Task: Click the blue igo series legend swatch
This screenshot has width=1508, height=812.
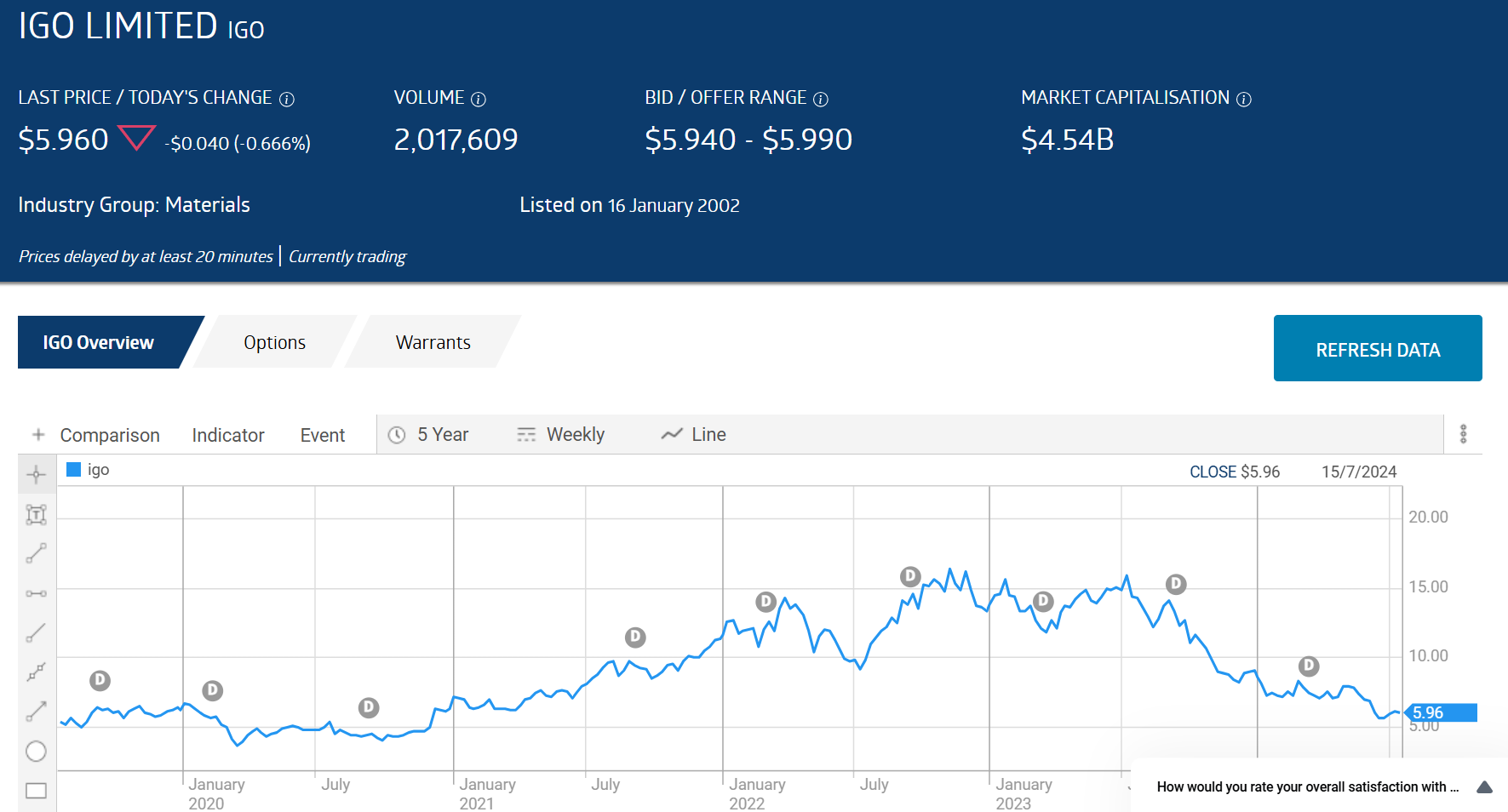Action: click(73, 469)
